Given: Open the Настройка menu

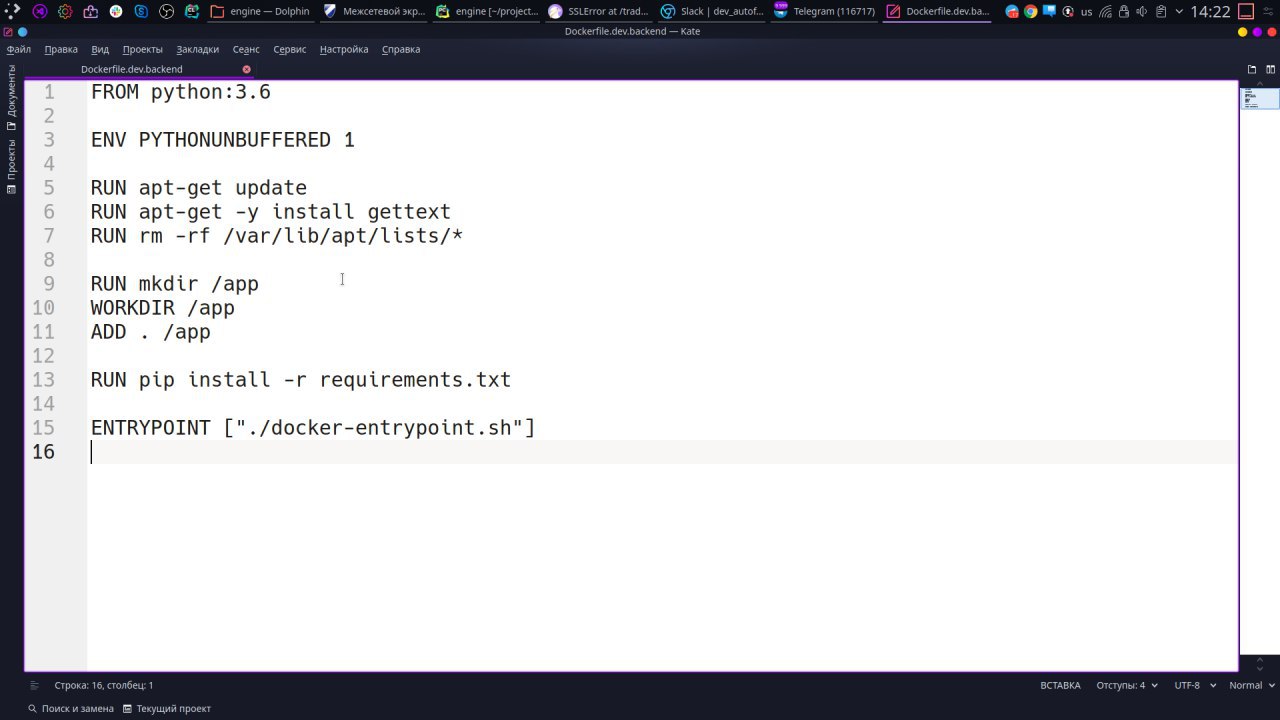Looking at the screenshot, I should 344,49.
